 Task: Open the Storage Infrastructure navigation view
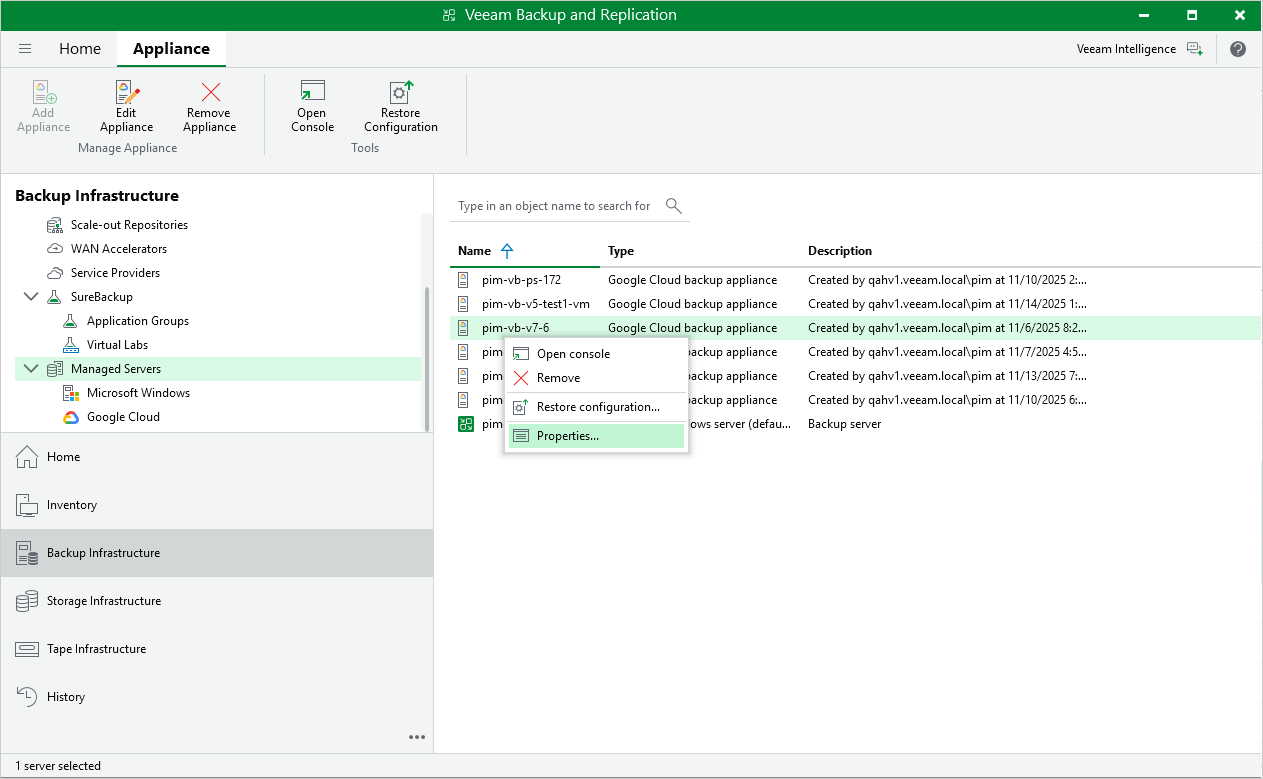coord(217,601)
